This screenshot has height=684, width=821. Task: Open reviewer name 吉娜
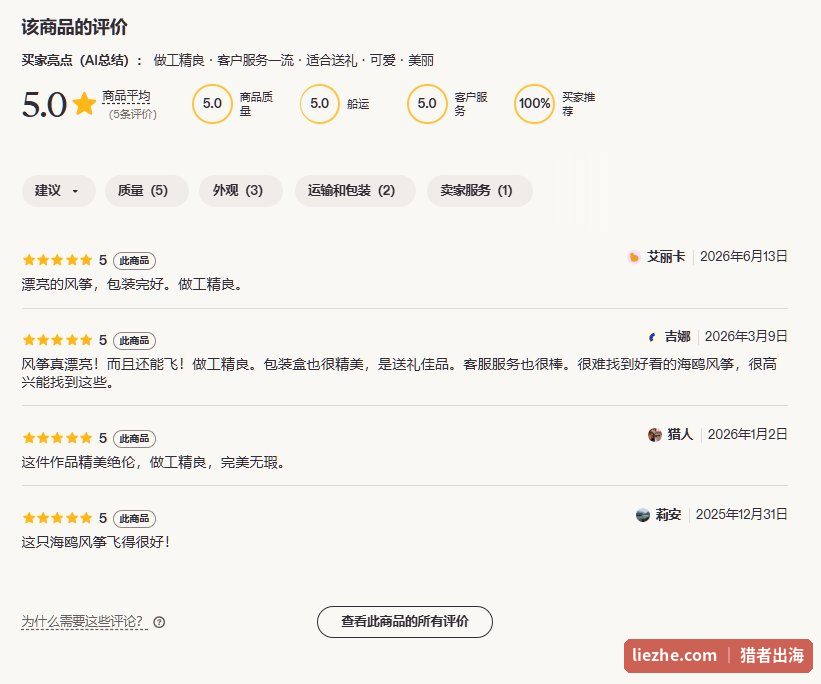(x=678, y=336)
